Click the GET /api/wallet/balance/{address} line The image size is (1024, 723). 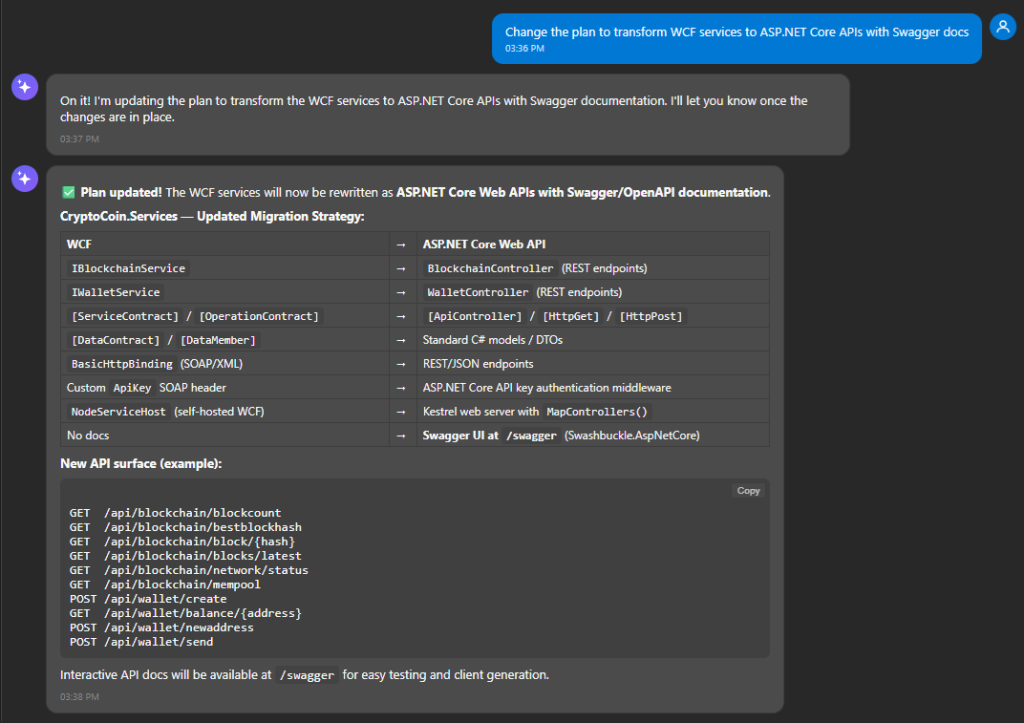tap(185, 613)
